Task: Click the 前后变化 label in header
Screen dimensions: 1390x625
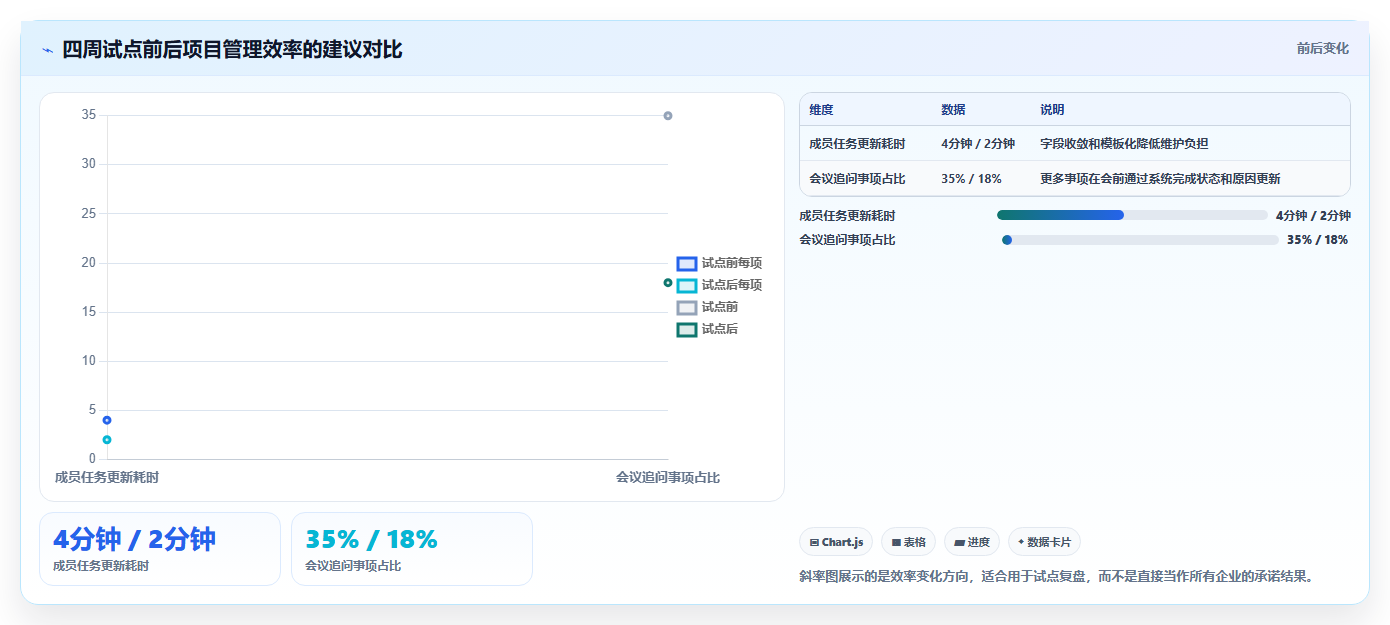Action: [1322, 48]
